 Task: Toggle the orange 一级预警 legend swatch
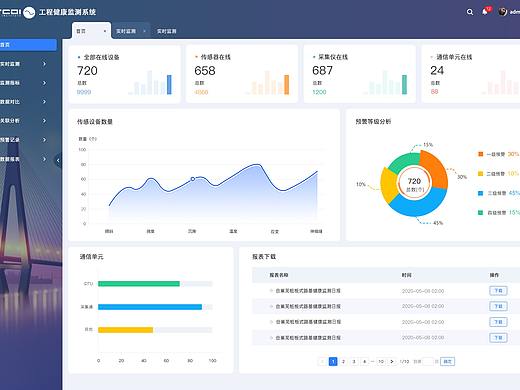point(480,154)
